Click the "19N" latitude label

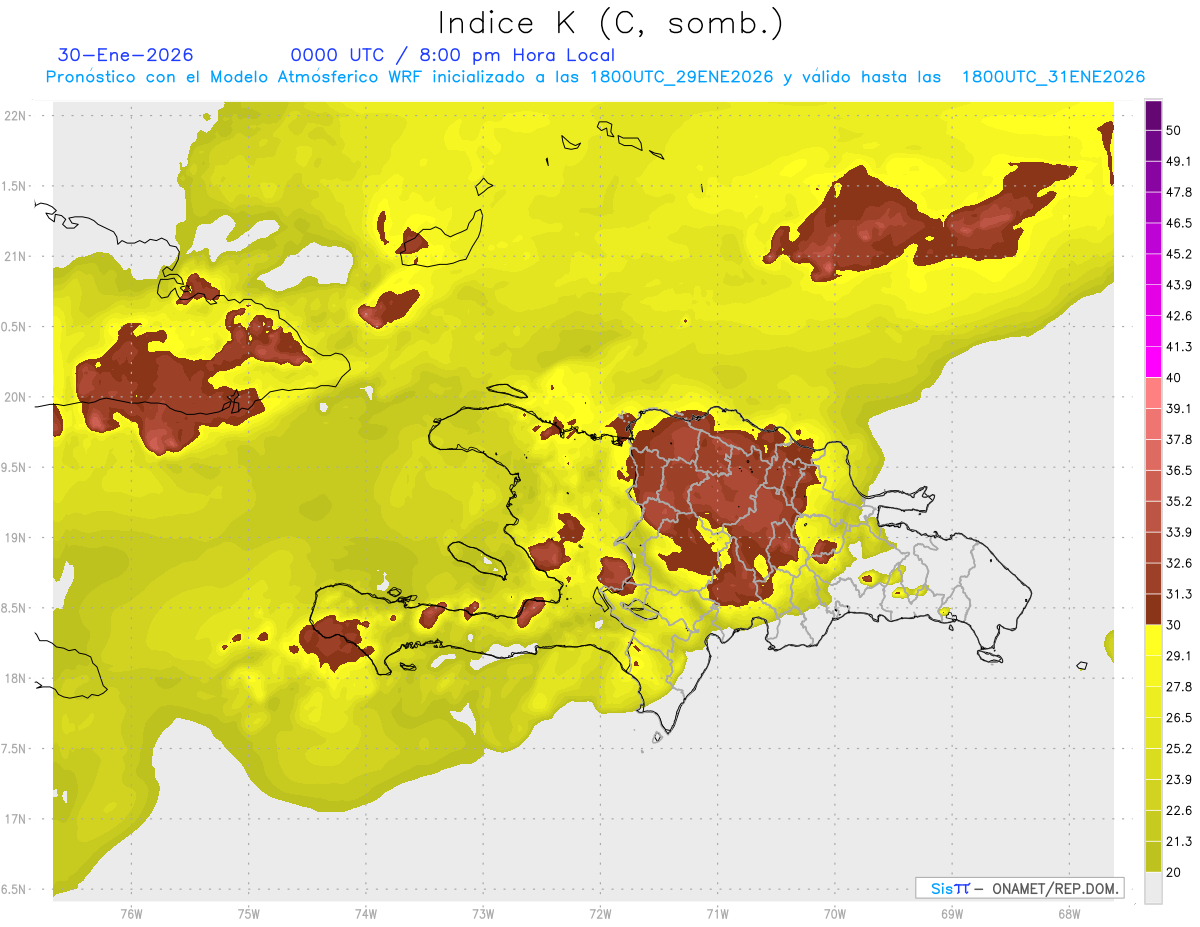tap(17, 537)
